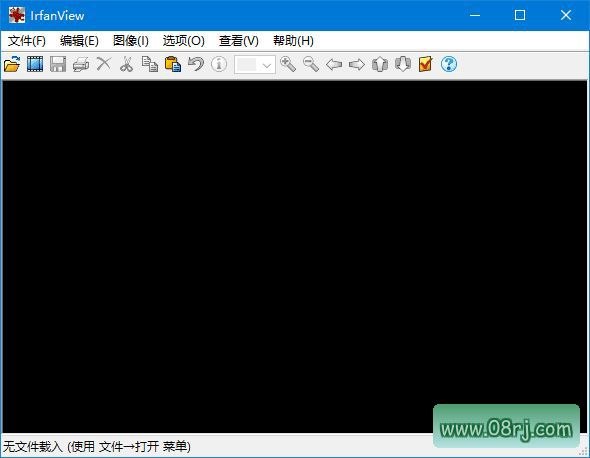
Task: Open the 查看(V) menu
Action: pos(239,41)
